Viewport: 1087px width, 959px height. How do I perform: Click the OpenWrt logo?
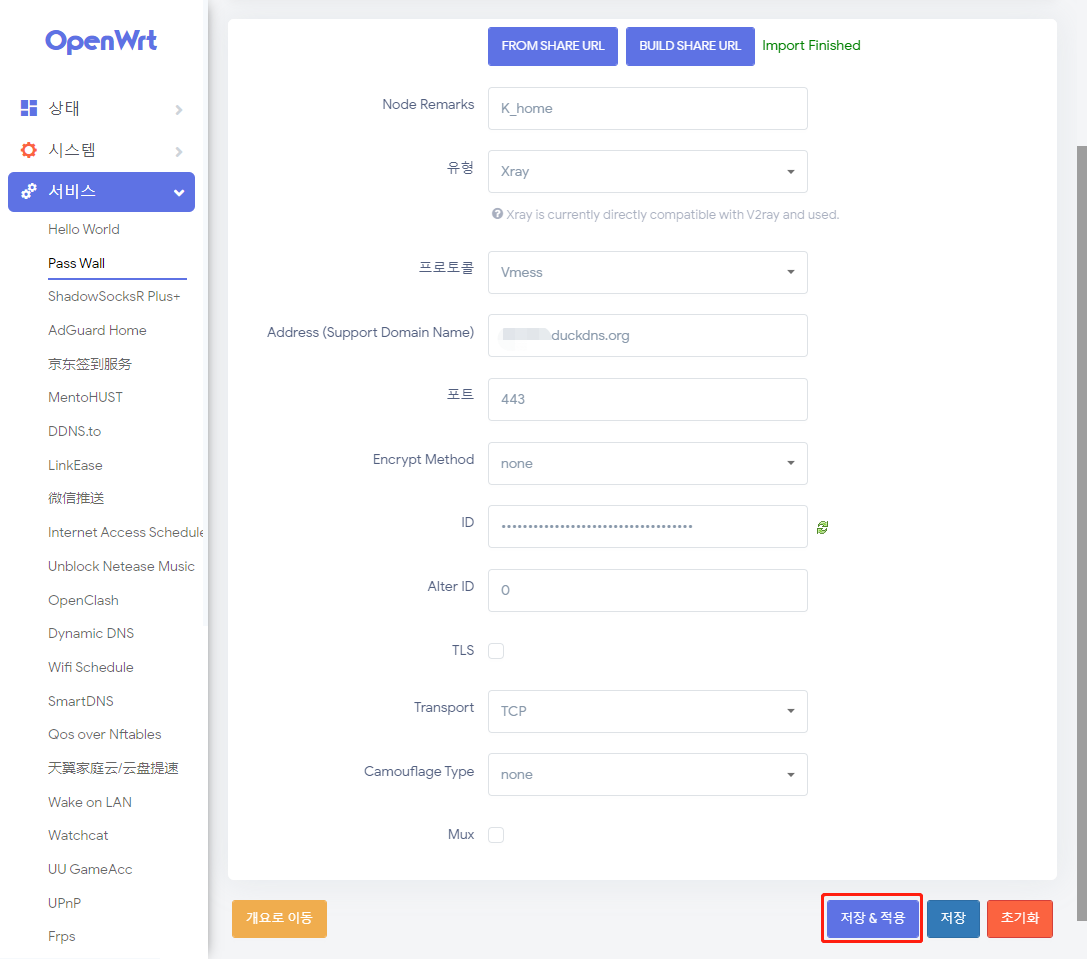point(101,41)
